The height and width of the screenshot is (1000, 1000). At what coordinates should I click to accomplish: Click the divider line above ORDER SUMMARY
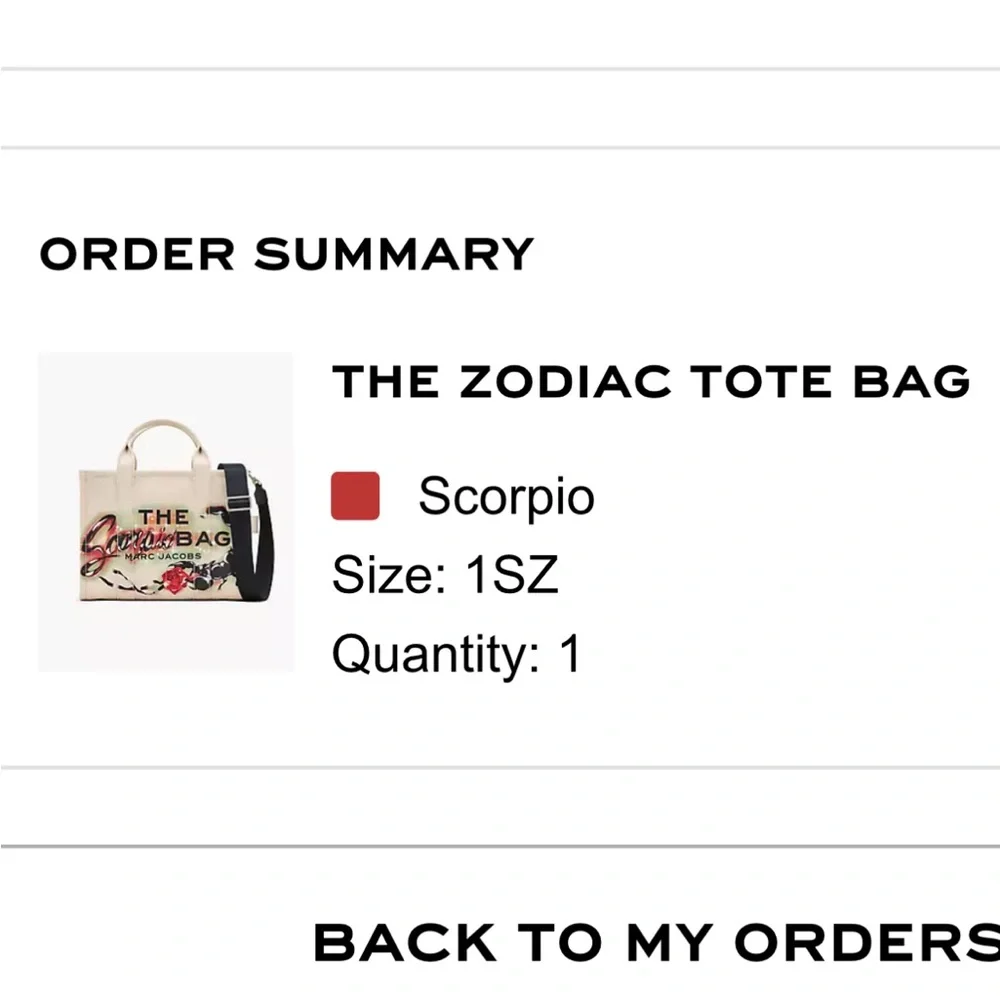coord(500,150)
